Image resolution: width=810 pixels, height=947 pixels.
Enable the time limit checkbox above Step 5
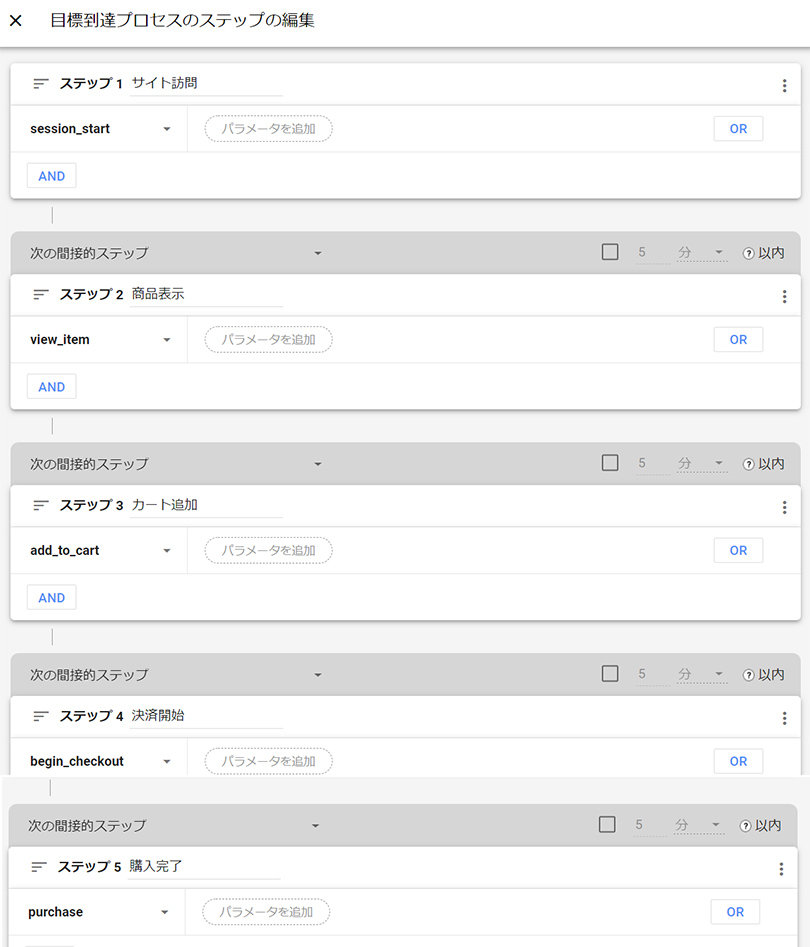pos(607,825)
